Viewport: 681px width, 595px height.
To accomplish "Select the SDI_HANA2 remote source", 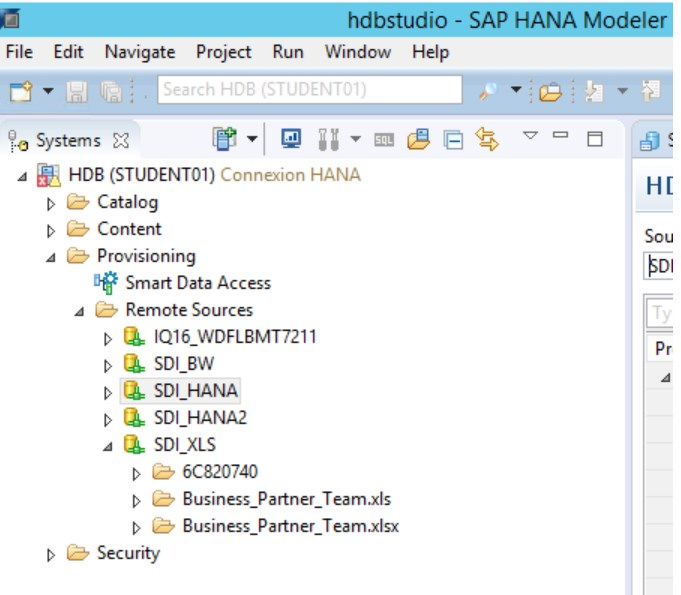I will [185, 418].
